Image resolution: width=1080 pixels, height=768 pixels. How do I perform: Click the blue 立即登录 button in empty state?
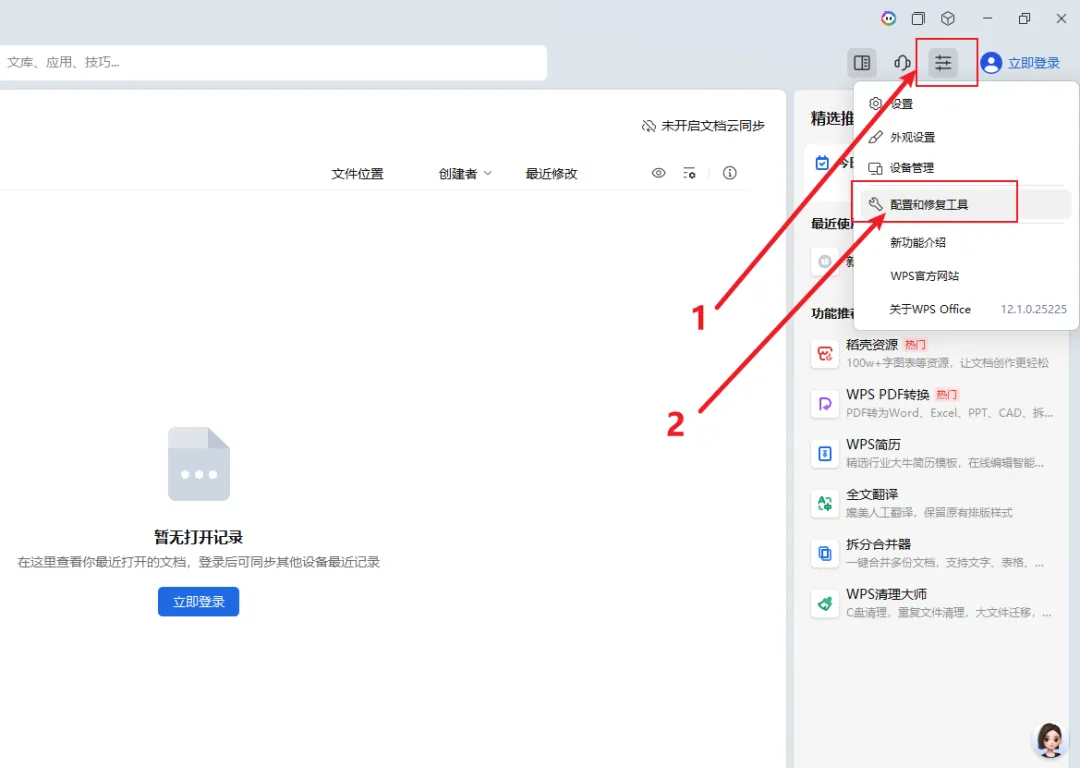point(198,601)
